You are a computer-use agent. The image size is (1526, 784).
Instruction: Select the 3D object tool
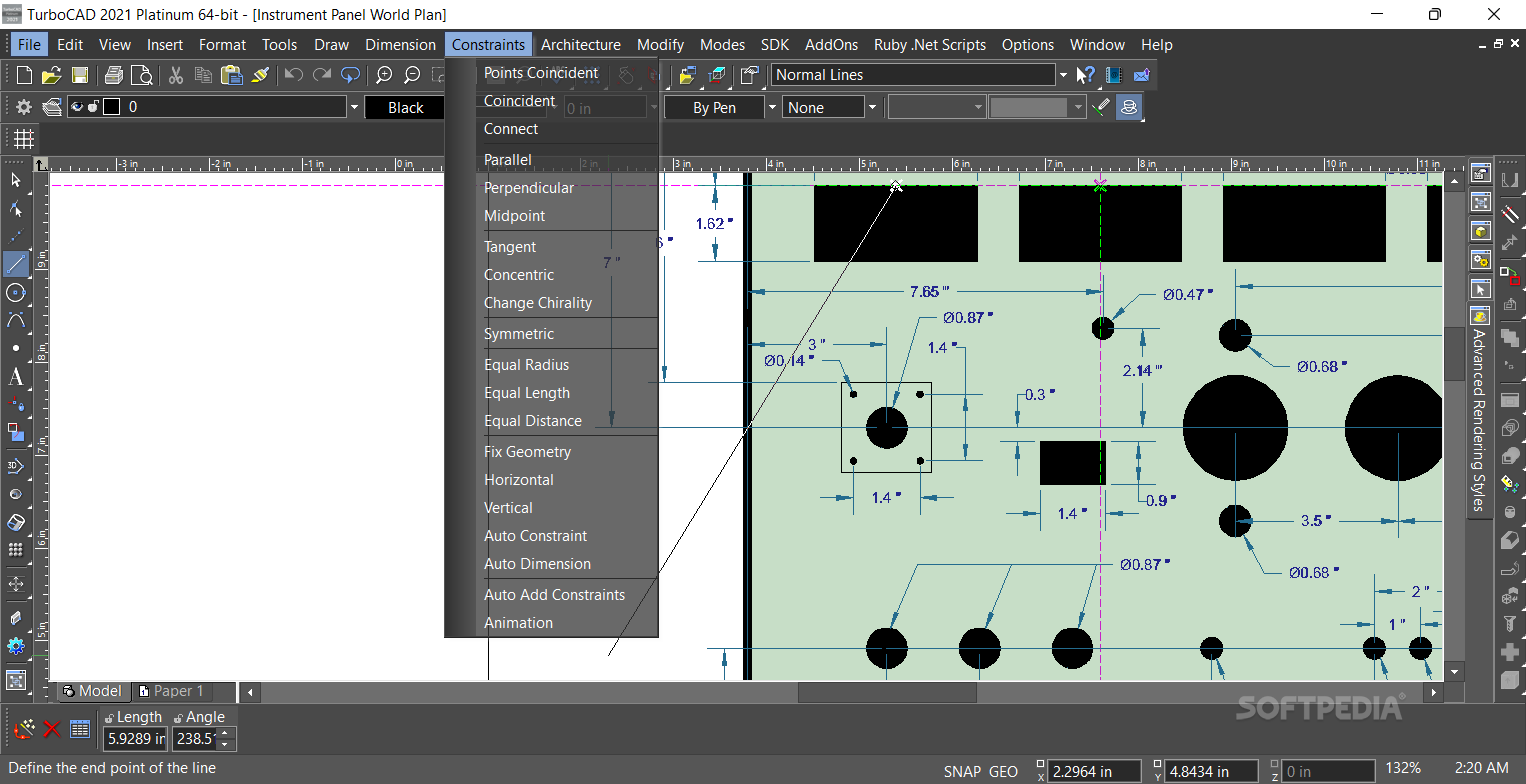[16, 466]
